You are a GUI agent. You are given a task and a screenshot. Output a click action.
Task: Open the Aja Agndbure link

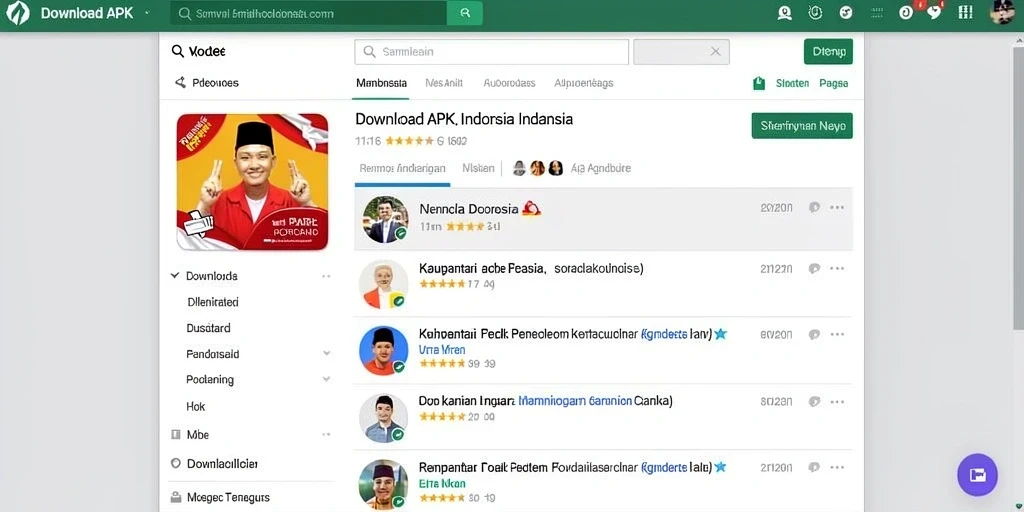tap(601, 168)
